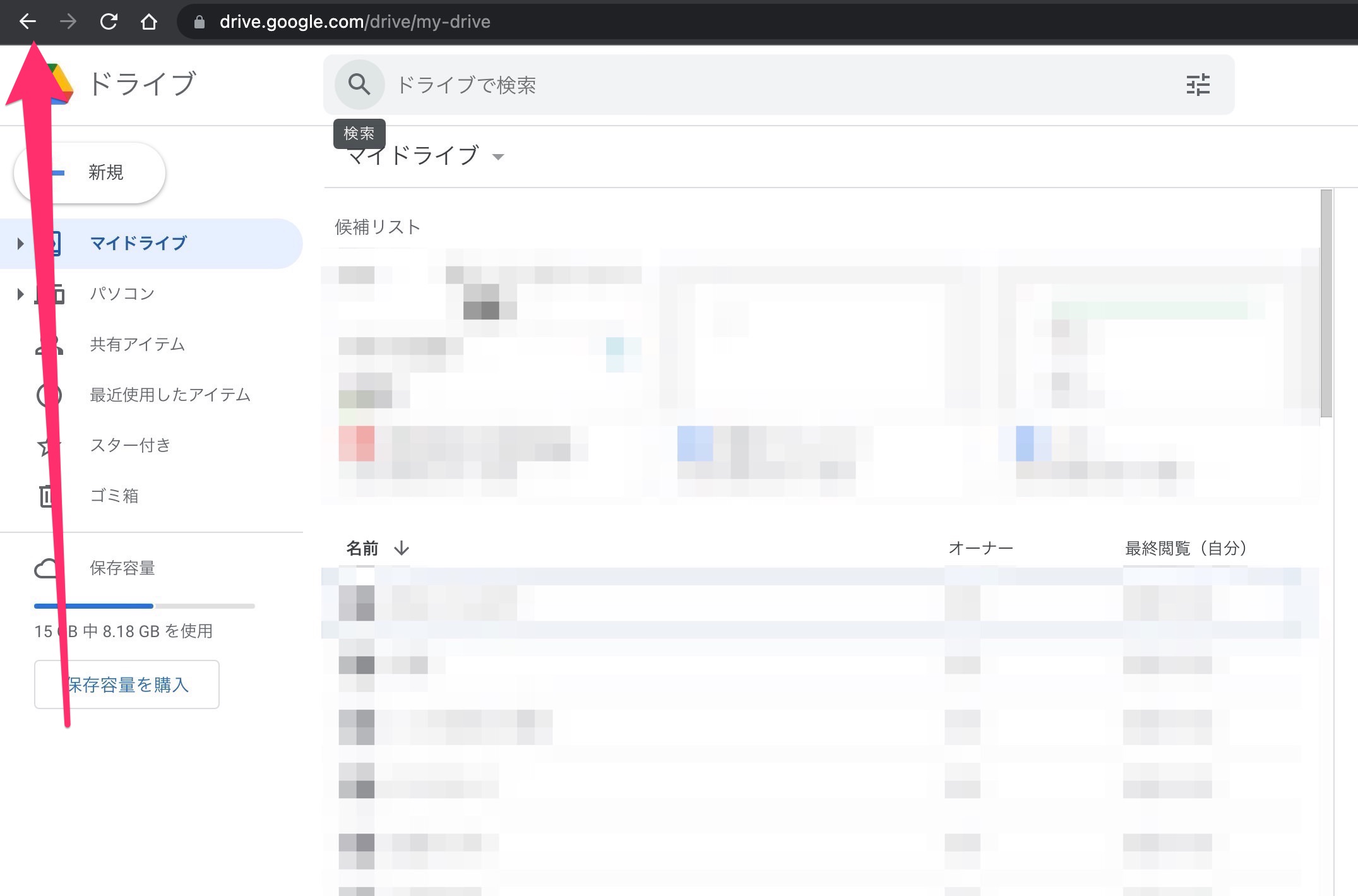Screen dimensions: 1358x896
Task: Click the オーナー column header
Action: (980, 548)
